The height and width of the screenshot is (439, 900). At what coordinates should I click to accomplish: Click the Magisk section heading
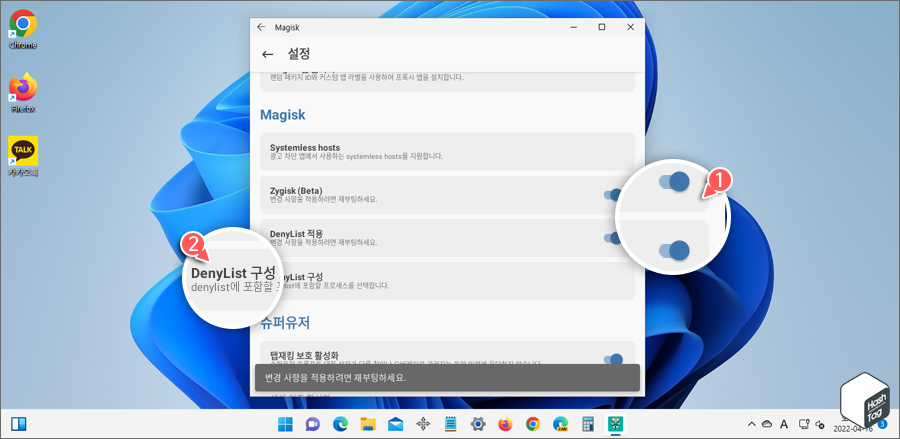[282, 114]
